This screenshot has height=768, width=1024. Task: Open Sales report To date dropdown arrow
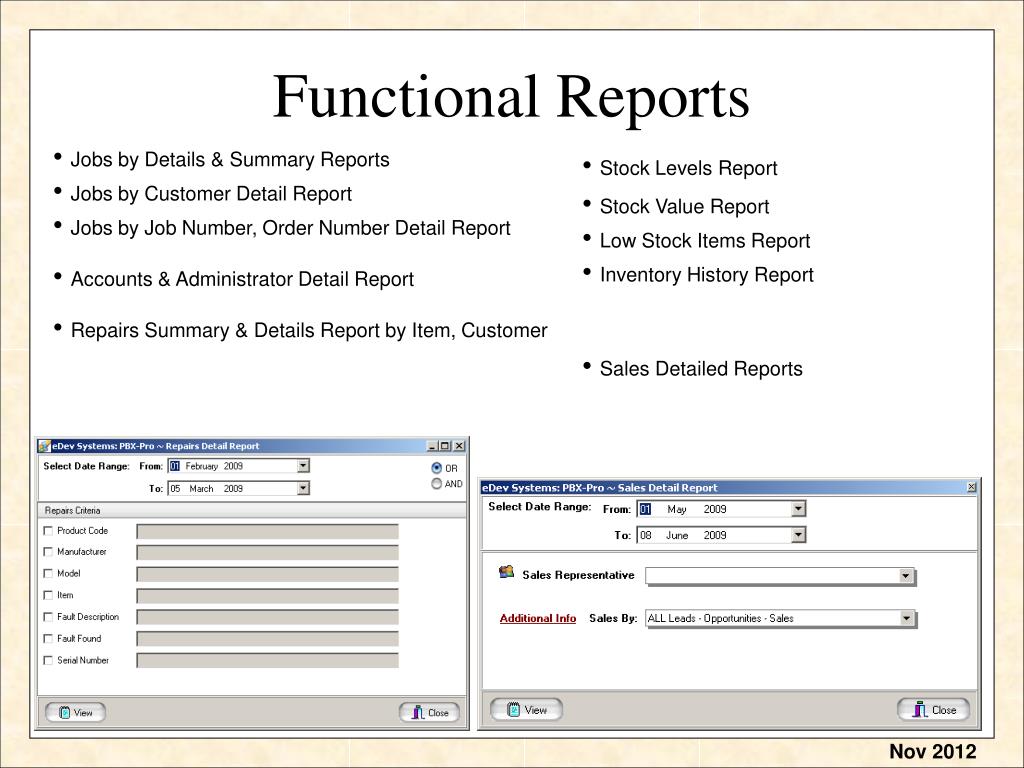click(798, 535)
